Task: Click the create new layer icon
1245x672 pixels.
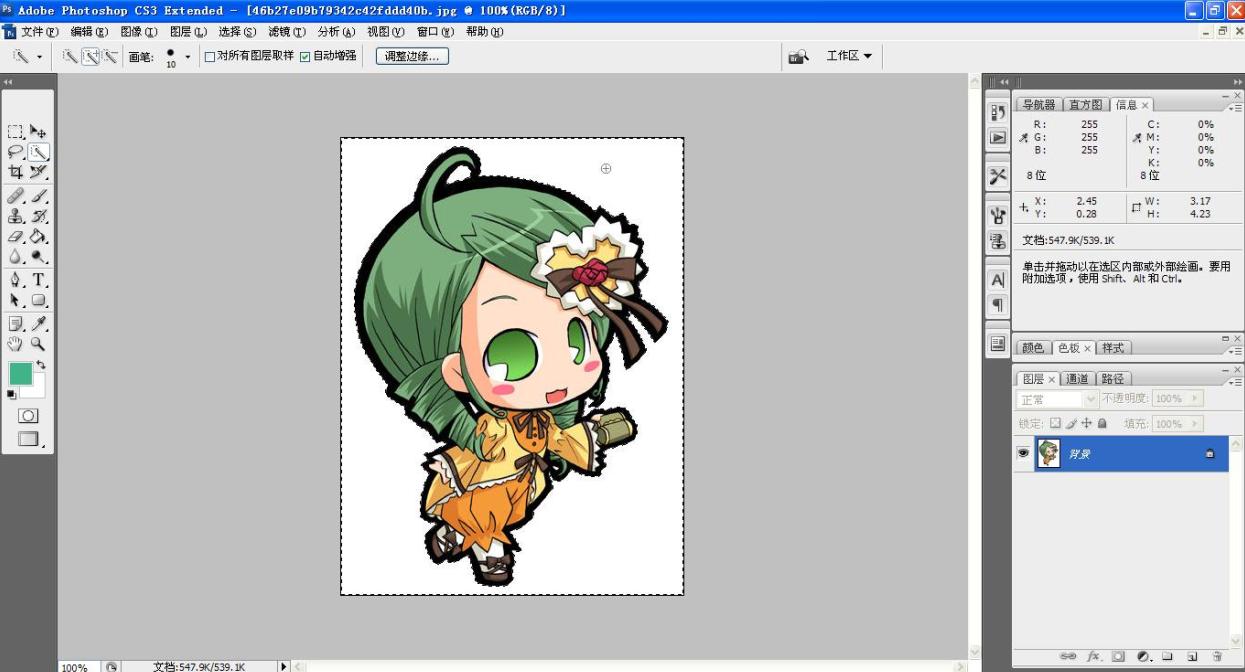Action: coord(1192,656)
